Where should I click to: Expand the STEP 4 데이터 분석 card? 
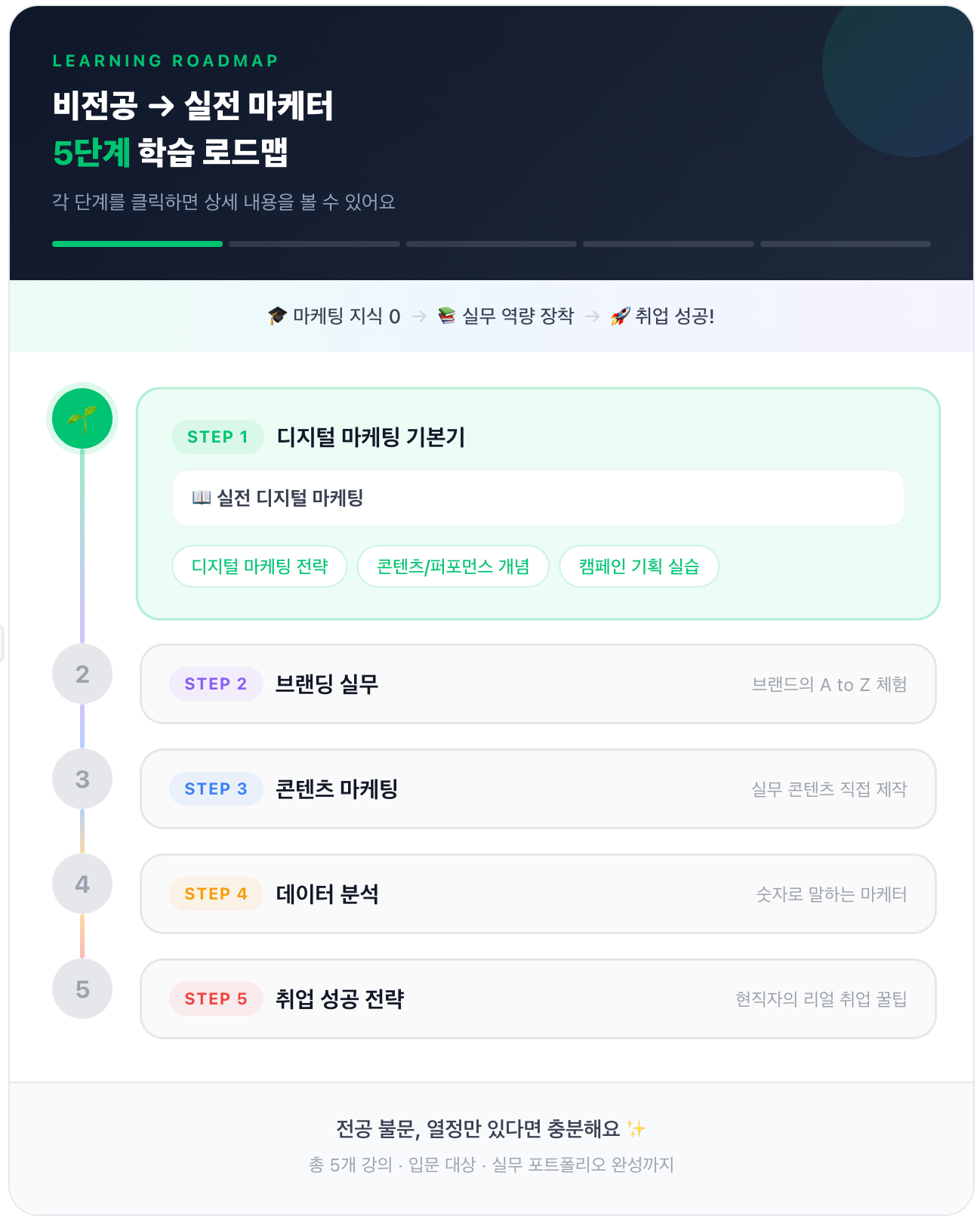tap(538, 894)
